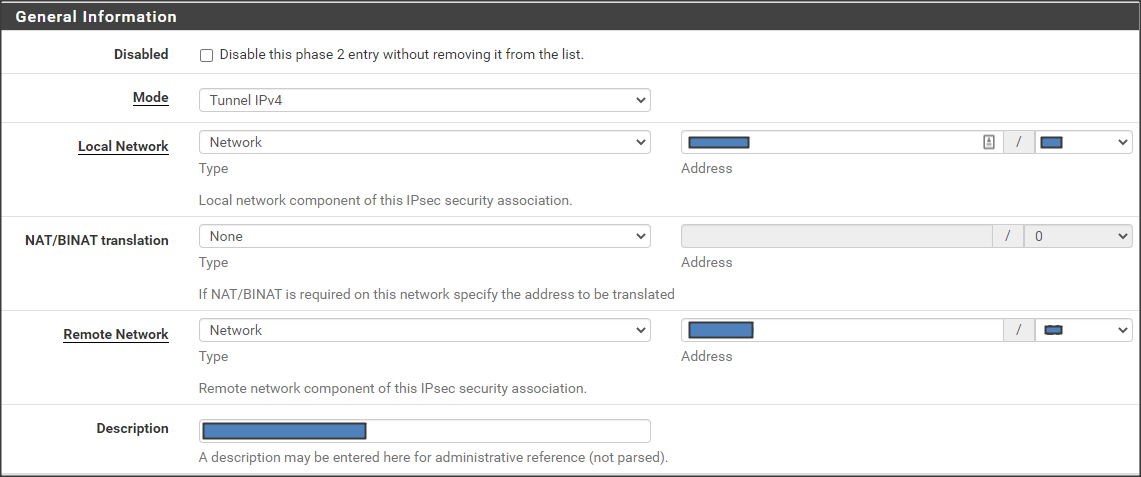Open the Mode dropdown showing Tunnel IPv4

click(424, 100)
